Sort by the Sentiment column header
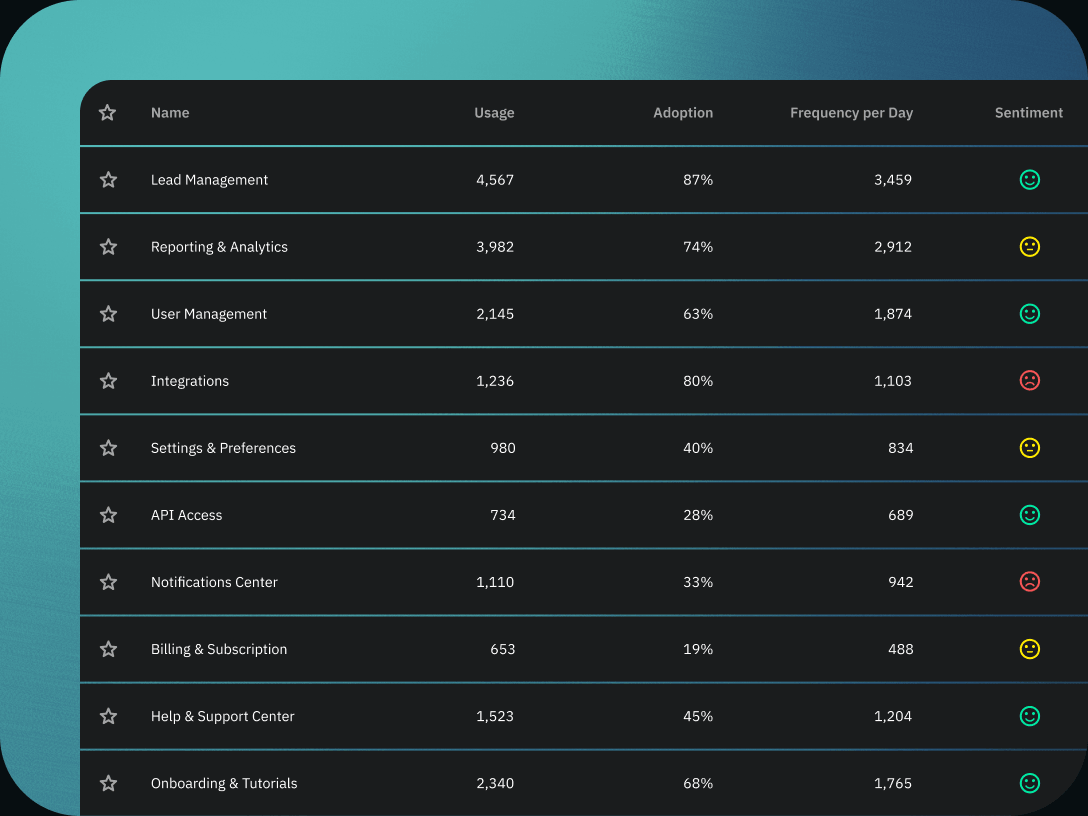Image resolution: width=1088 pixels, height=816 pixels. coord(1028,112)
